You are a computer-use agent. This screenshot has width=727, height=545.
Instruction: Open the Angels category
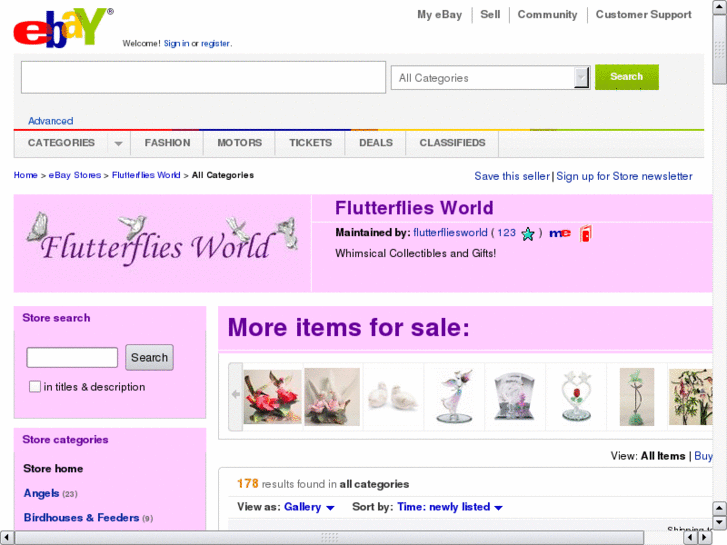pyautogui.click(x=41, y=493)
